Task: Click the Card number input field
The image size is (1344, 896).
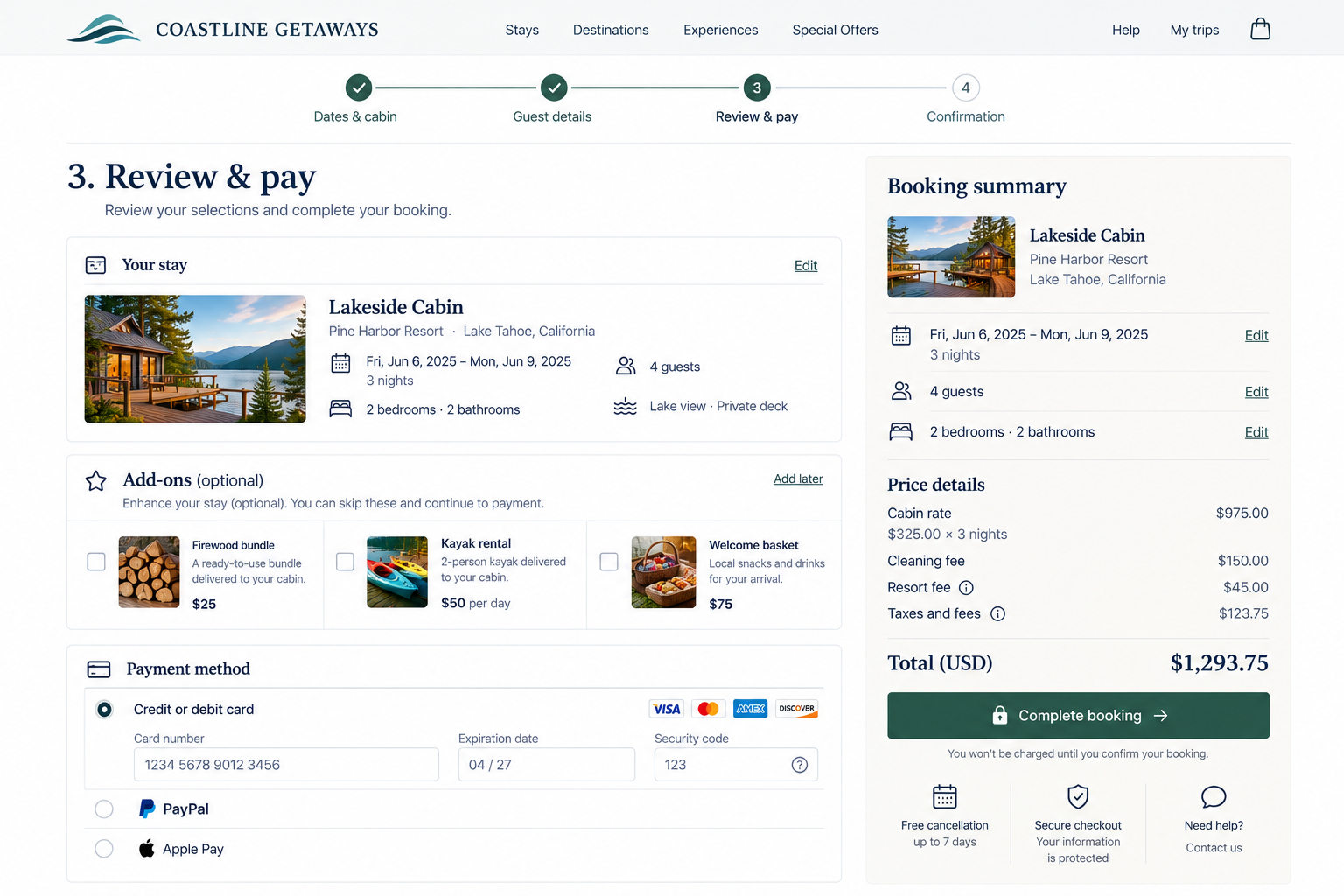Action: pos(286,765)
